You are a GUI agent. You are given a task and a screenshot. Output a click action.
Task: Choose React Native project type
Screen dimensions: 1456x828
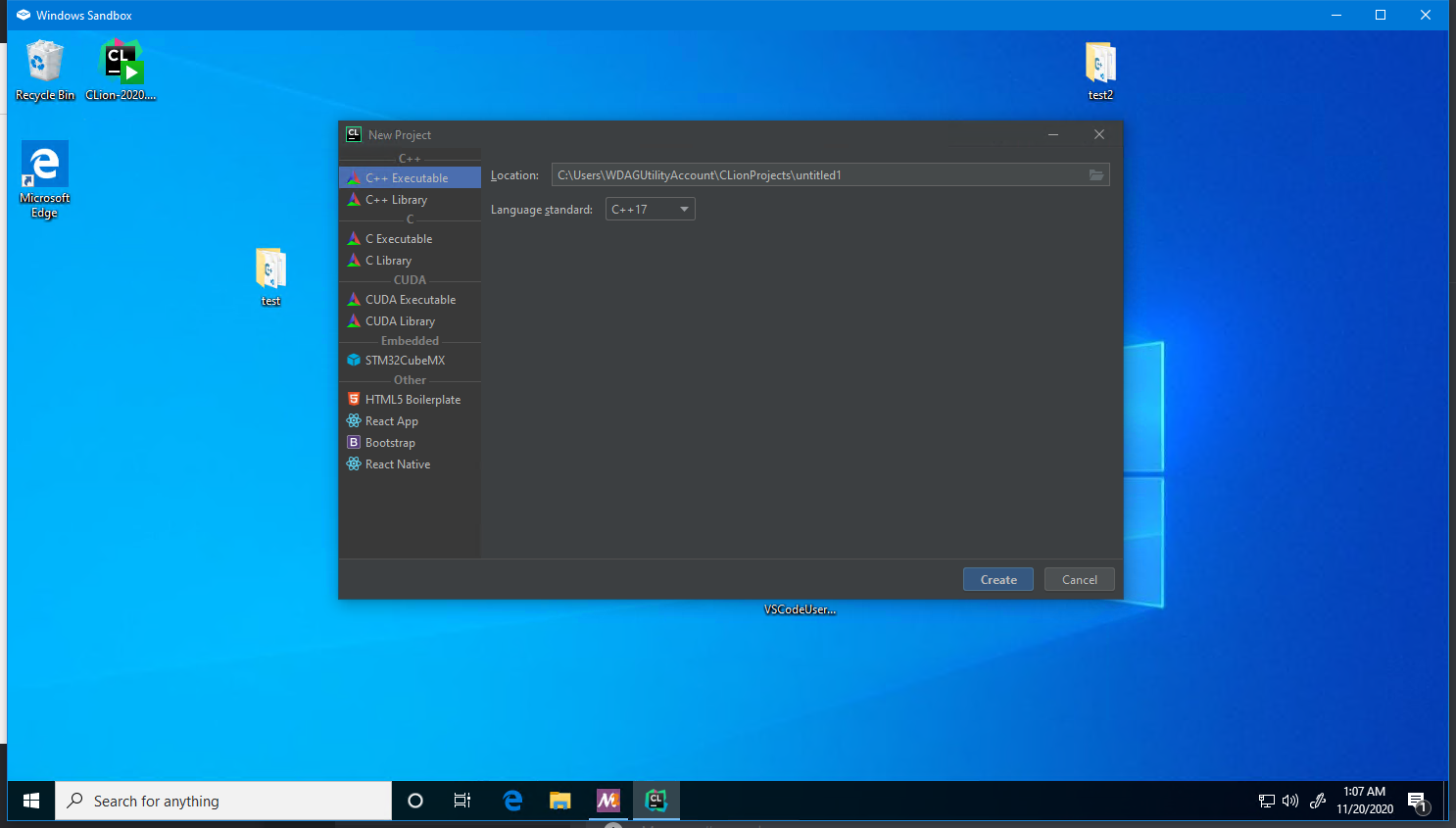410,464
